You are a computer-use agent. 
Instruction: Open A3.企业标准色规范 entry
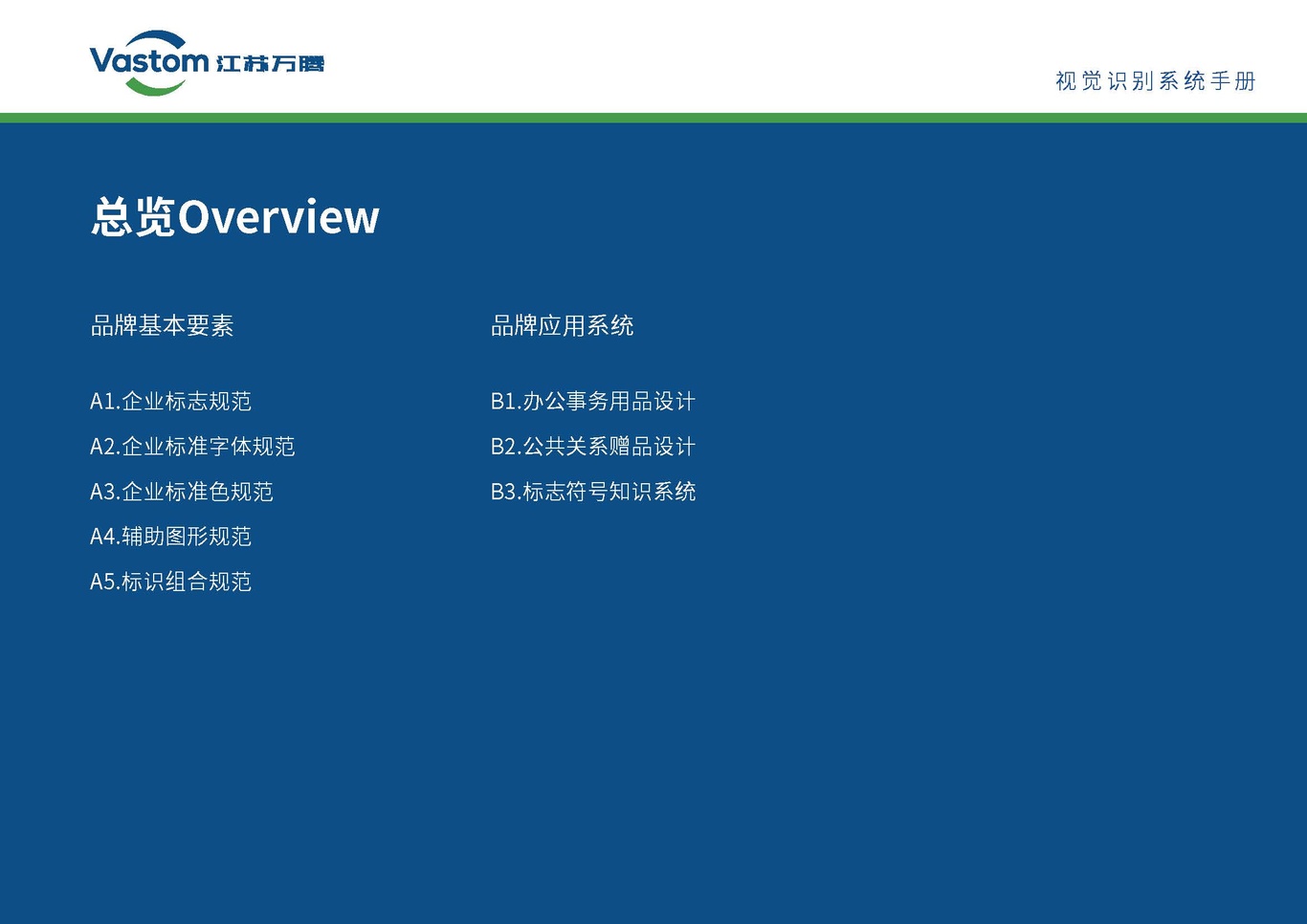182,492
